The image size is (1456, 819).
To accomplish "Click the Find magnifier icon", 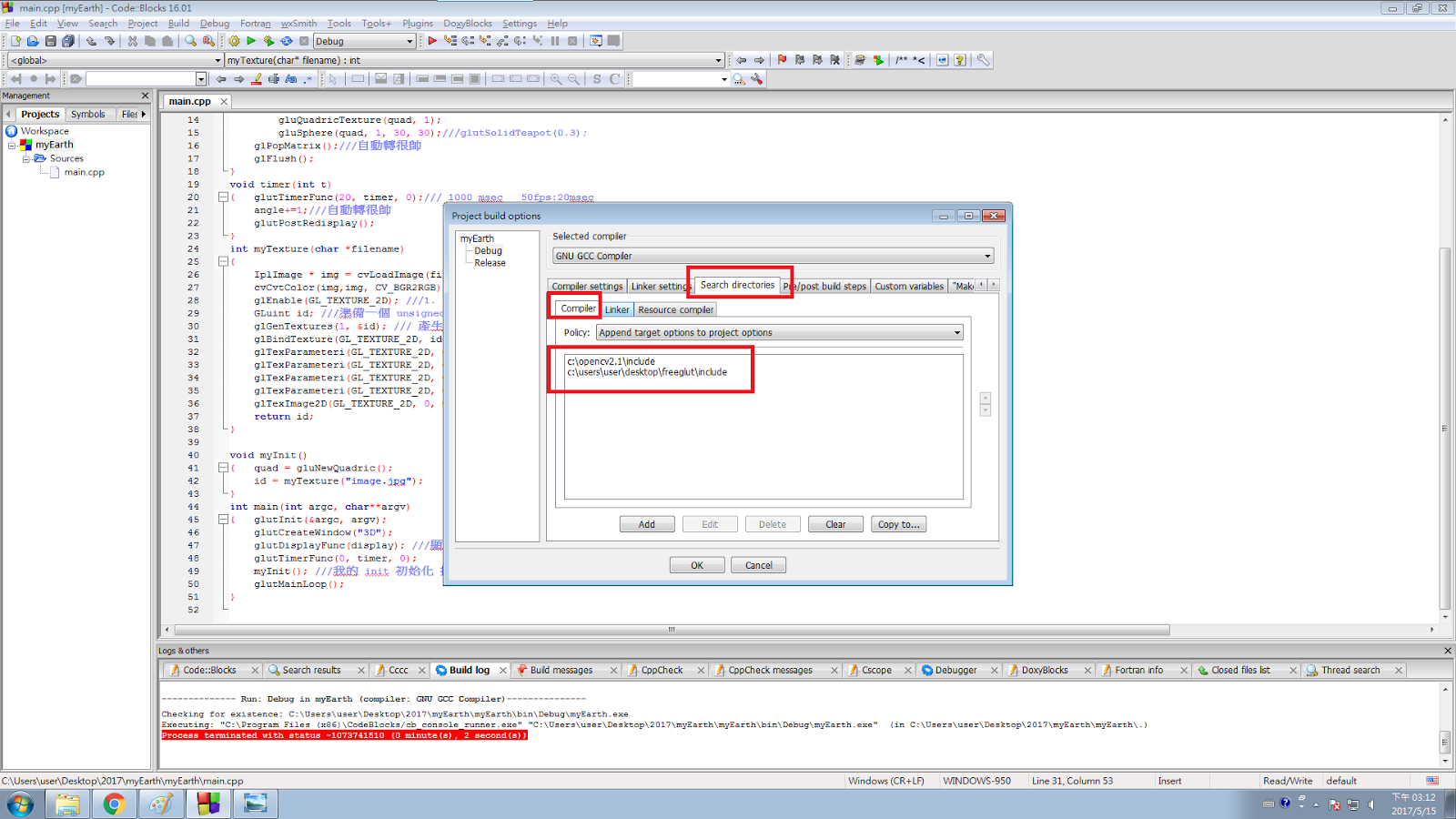I will [x=190, y=41].
